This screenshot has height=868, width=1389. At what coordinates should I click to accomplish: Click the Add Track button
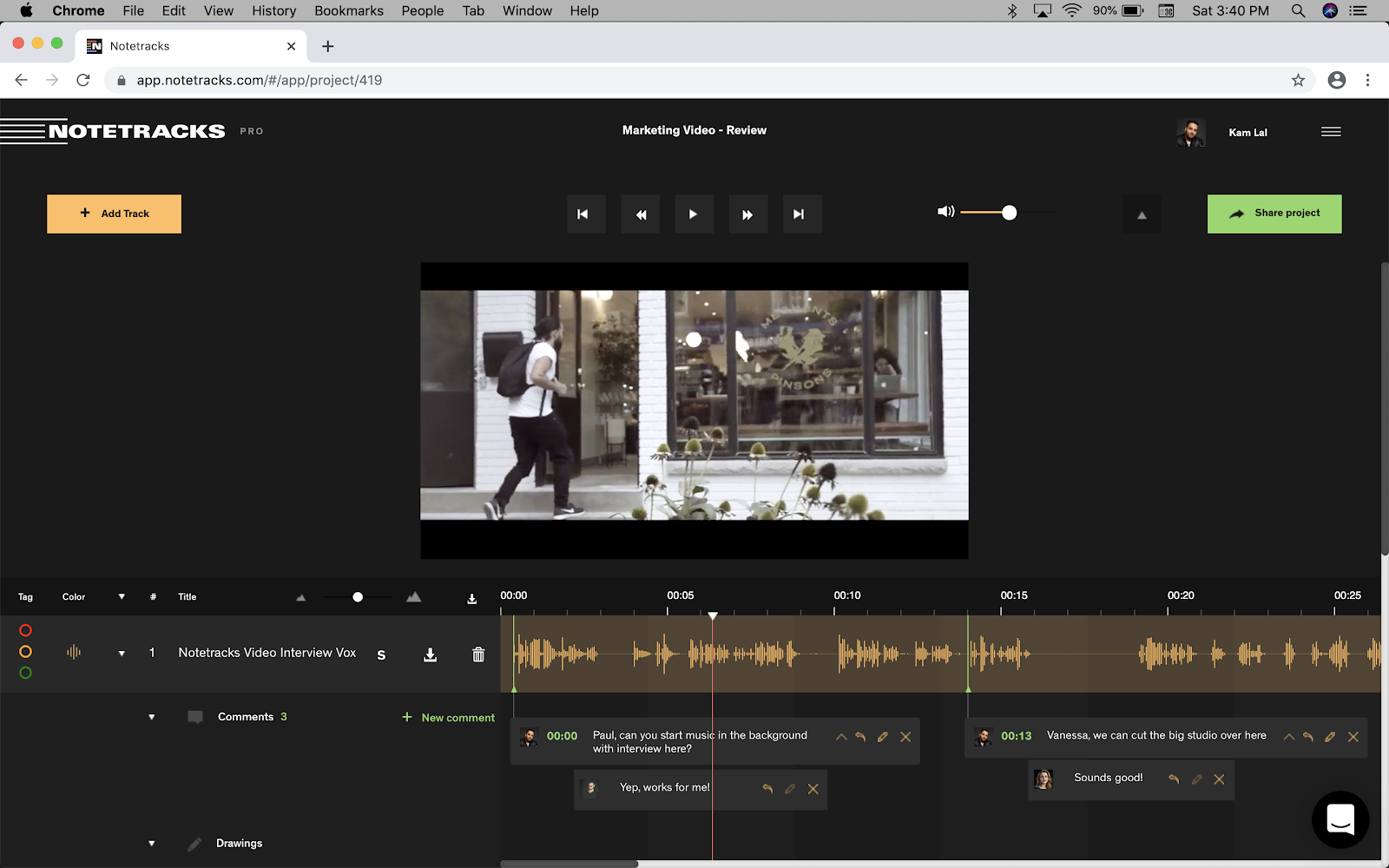click(114, 214)
